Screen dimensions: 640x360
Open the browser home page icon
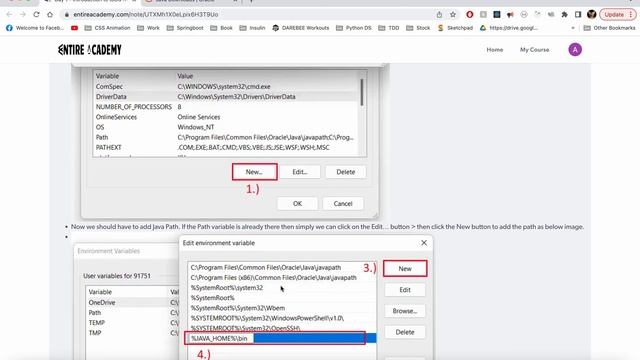50,14
